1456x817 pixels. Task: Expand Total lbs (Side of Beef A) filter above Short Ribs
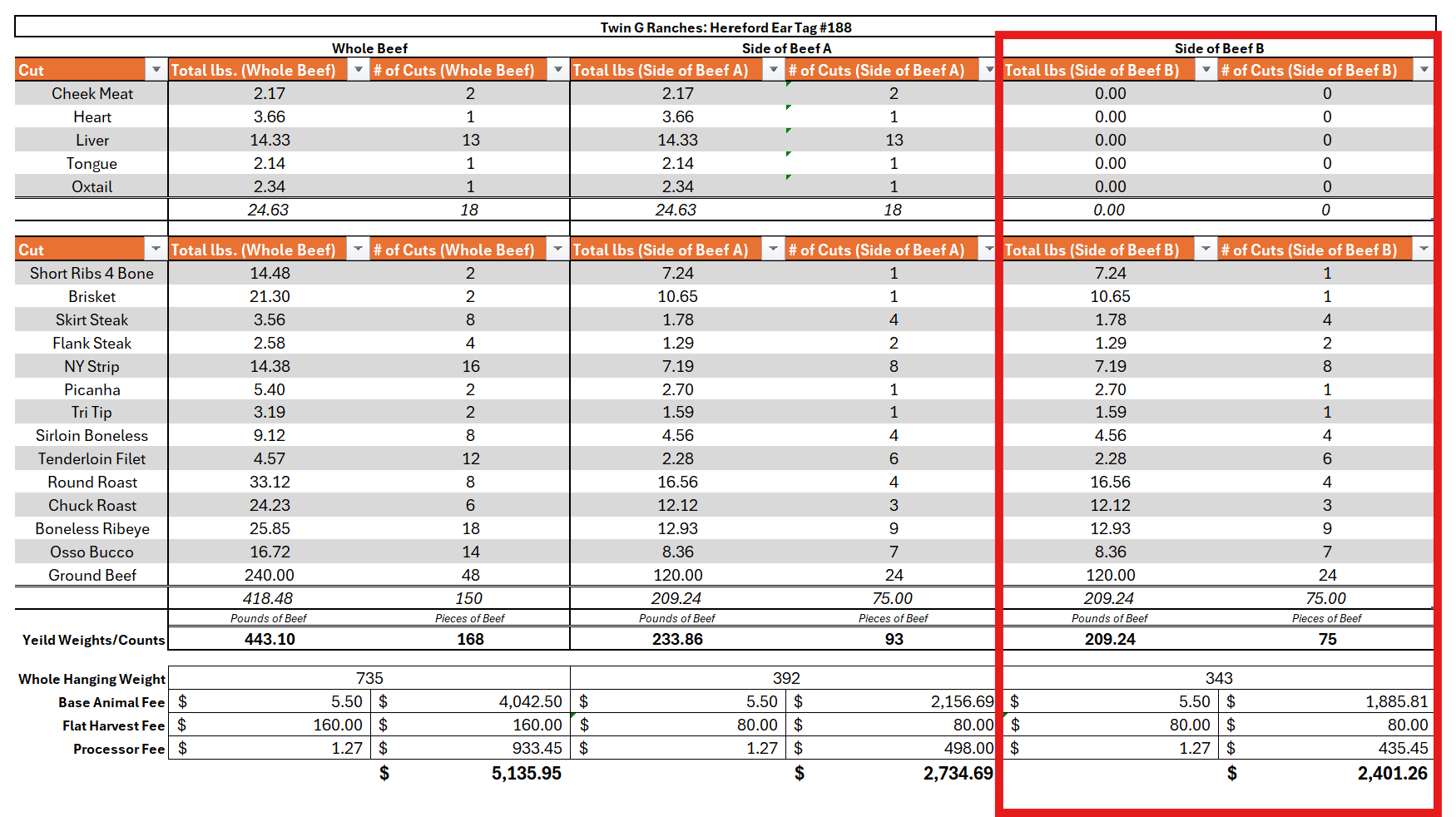coord(773,250)
